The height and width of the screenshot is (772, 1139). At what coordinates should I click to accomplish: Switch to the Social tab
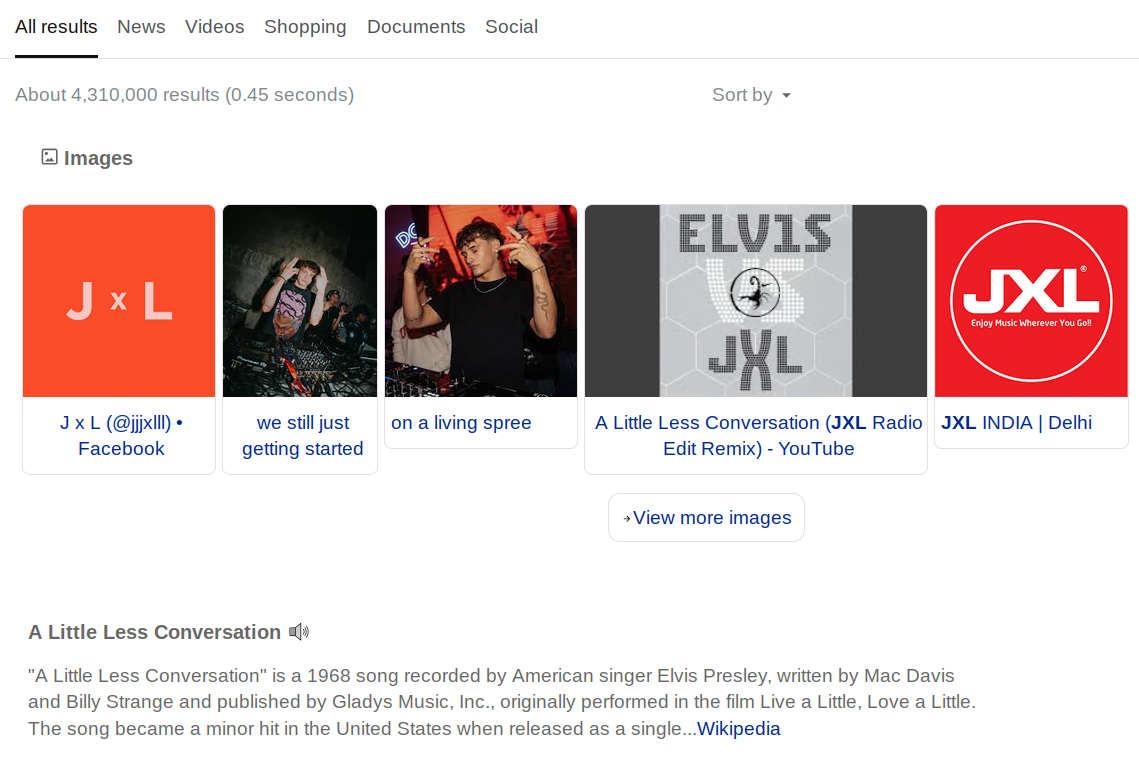tap(511, 27)
